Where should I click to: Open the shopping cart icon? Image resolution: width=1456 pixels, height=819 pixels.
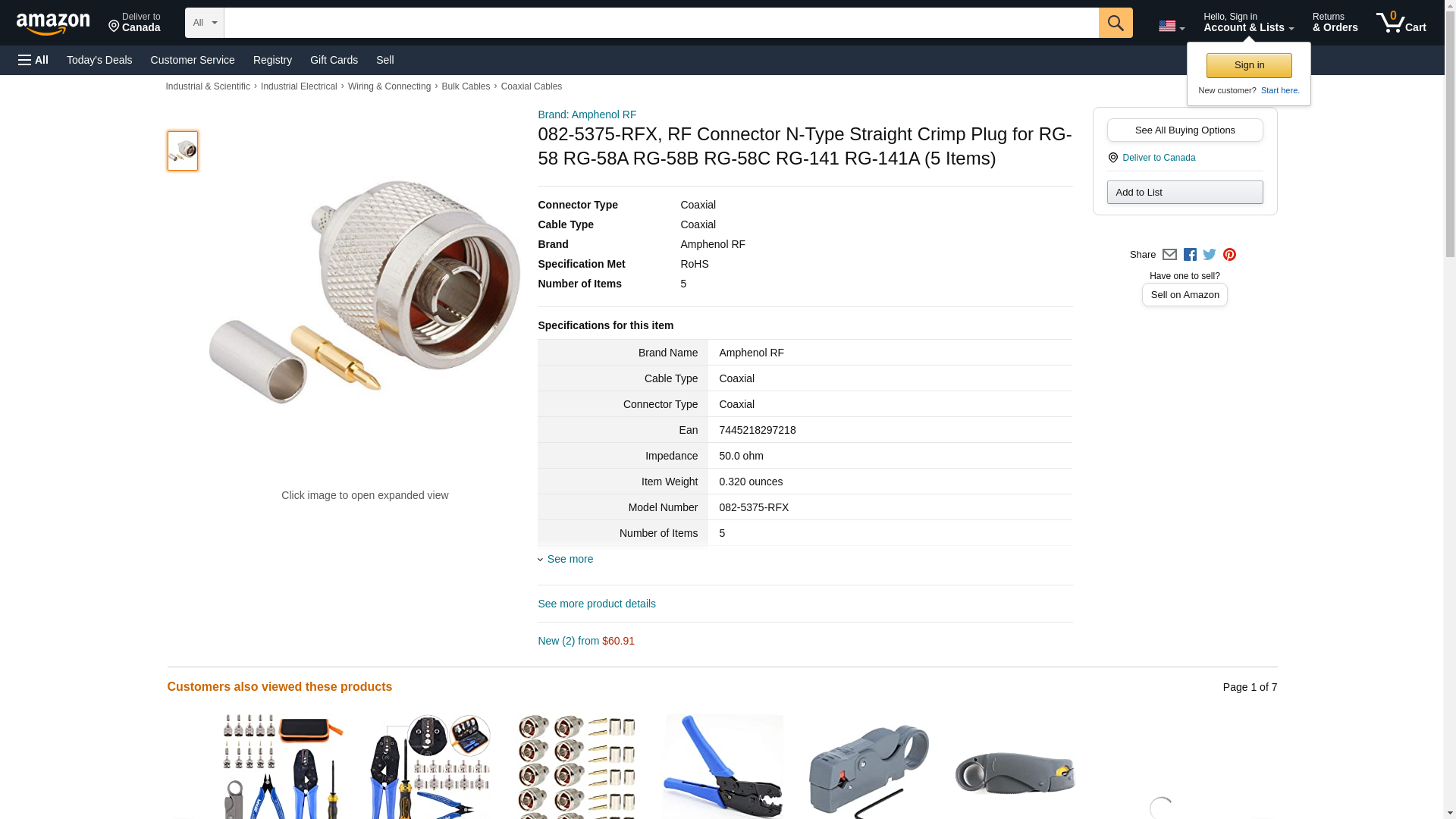click(x=1401, y=23)
